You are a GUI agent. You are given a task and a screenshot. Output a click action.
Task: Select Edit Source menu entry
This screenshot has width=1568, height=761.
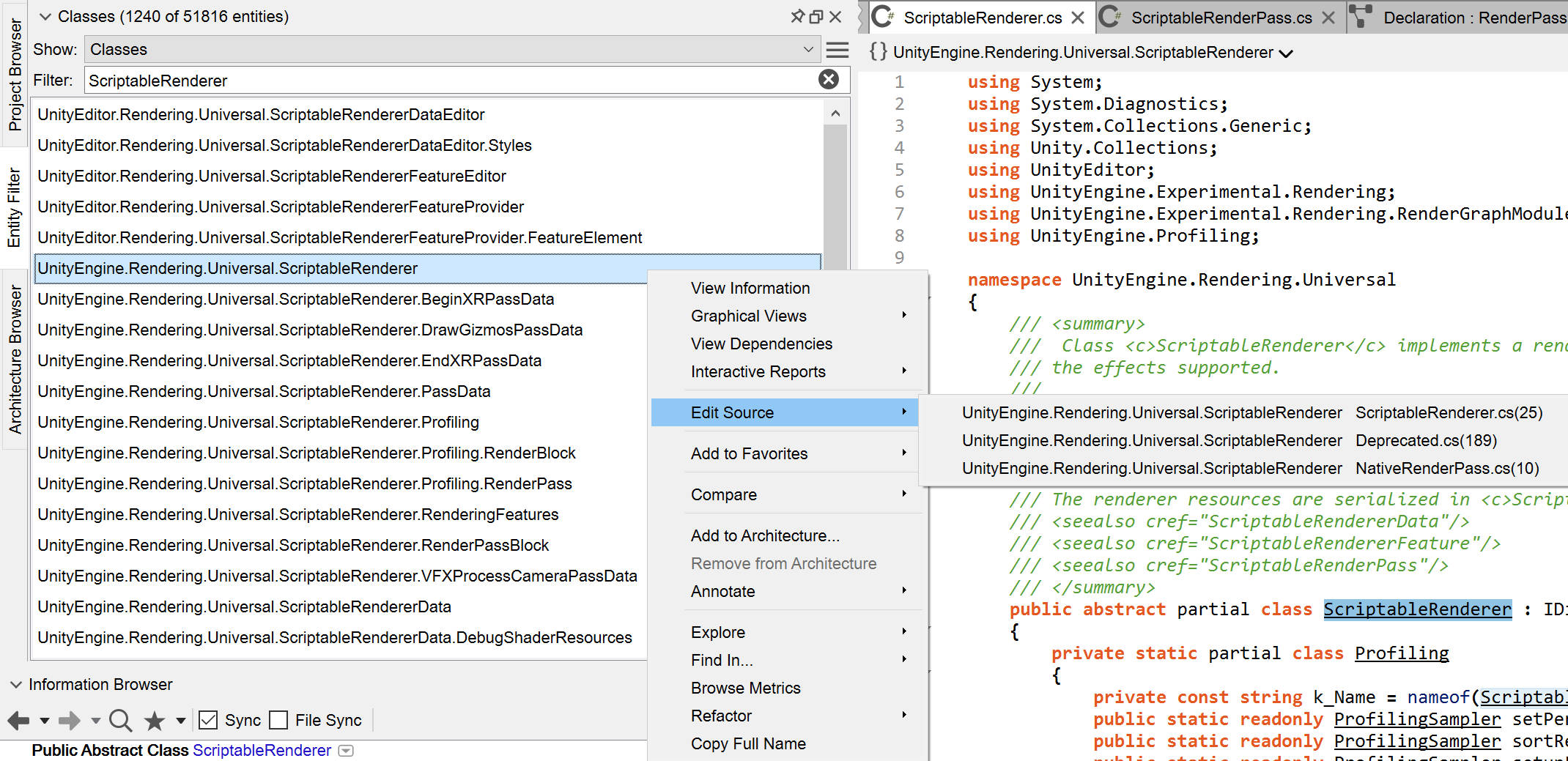click(785, 412)
